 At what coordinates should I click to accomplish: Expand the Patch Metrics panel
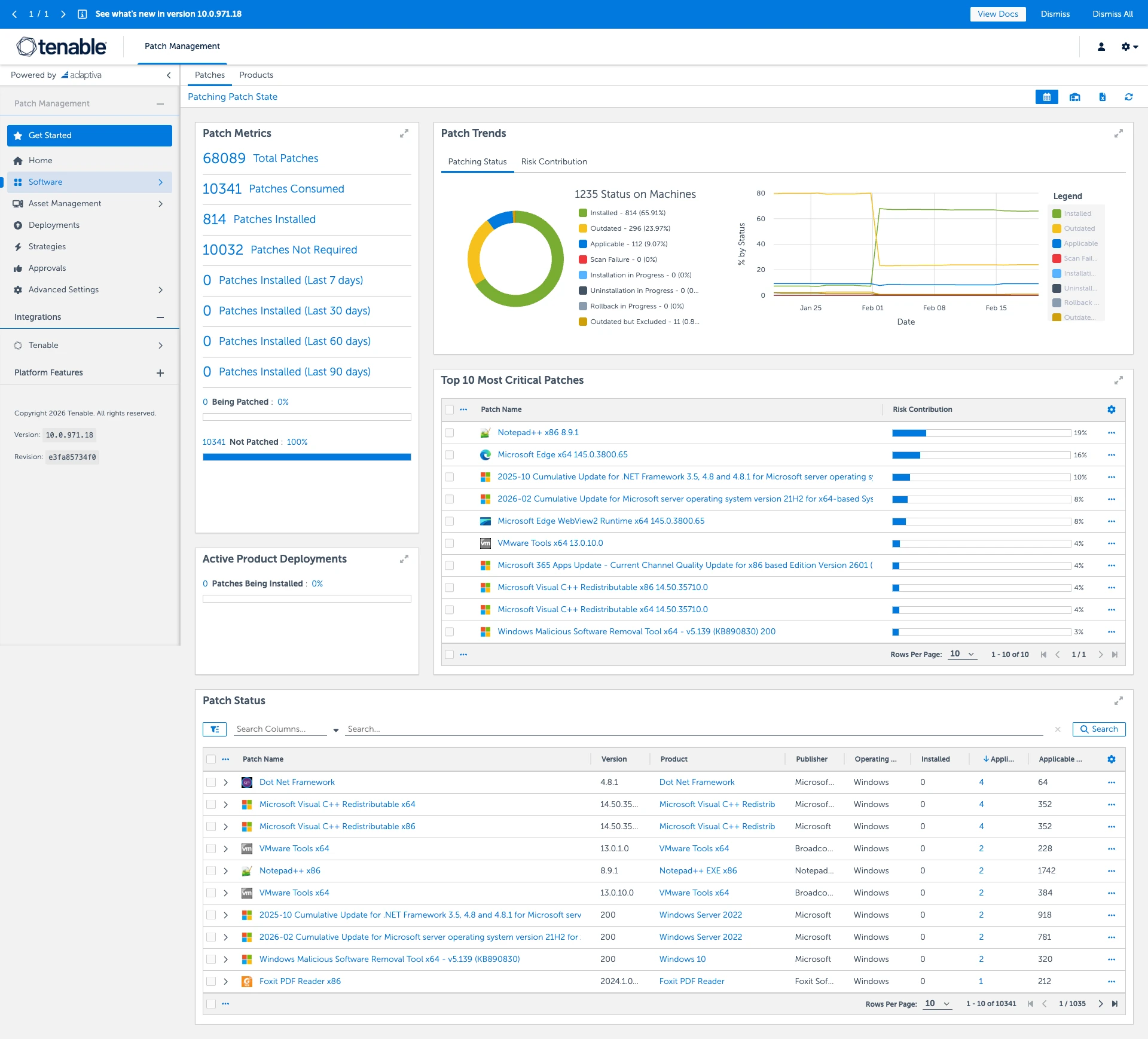point(404,133)
